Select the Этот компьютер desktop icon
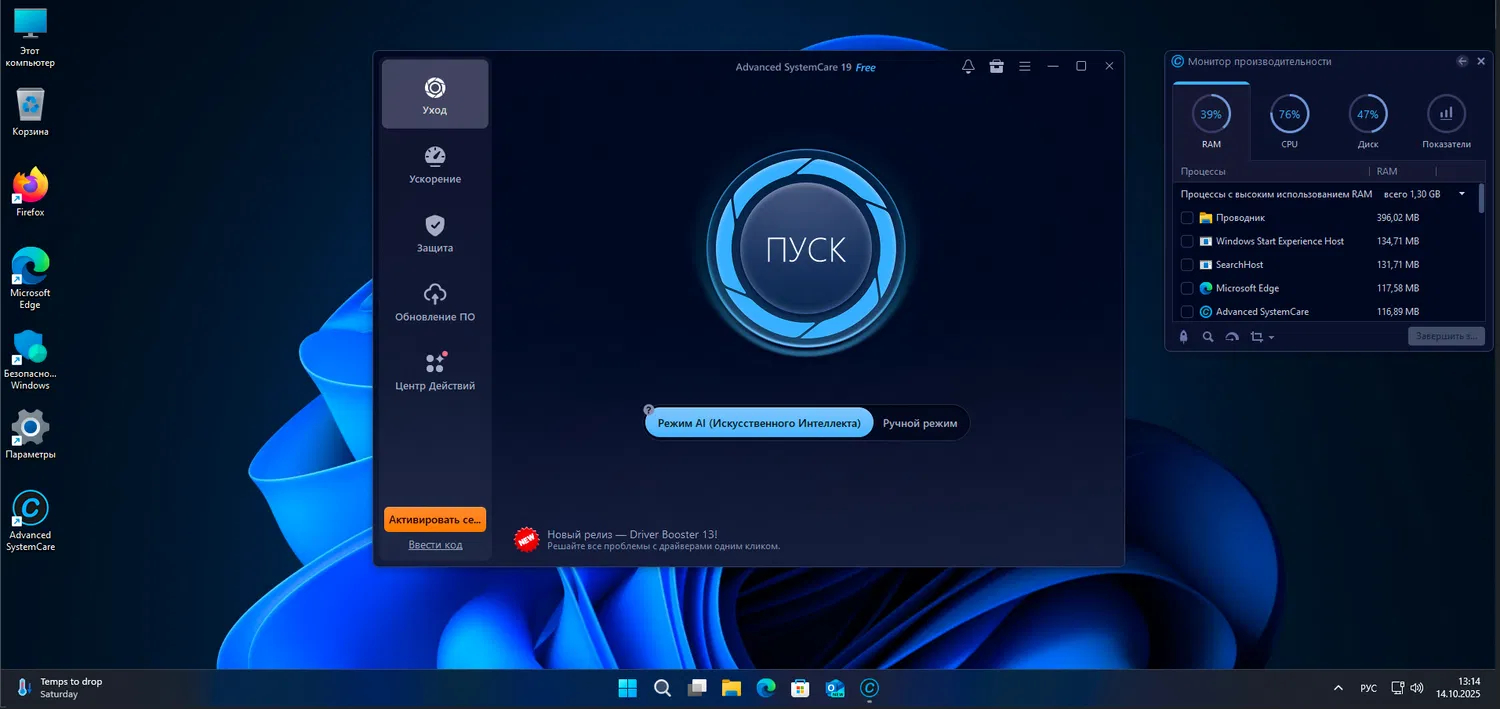This screenshot has width=1500, height=709. 30,37
